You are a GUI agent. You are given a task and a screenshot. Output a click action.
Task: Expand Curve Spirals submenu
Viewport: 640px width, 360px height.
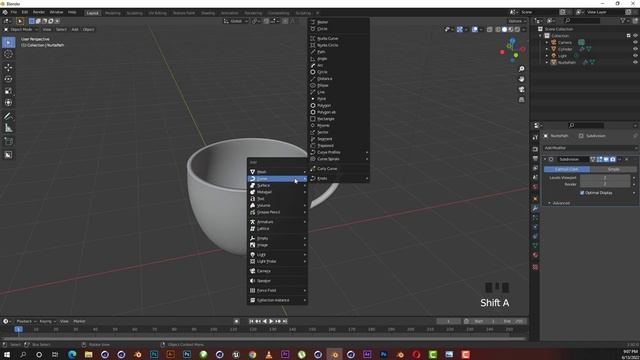339,159
